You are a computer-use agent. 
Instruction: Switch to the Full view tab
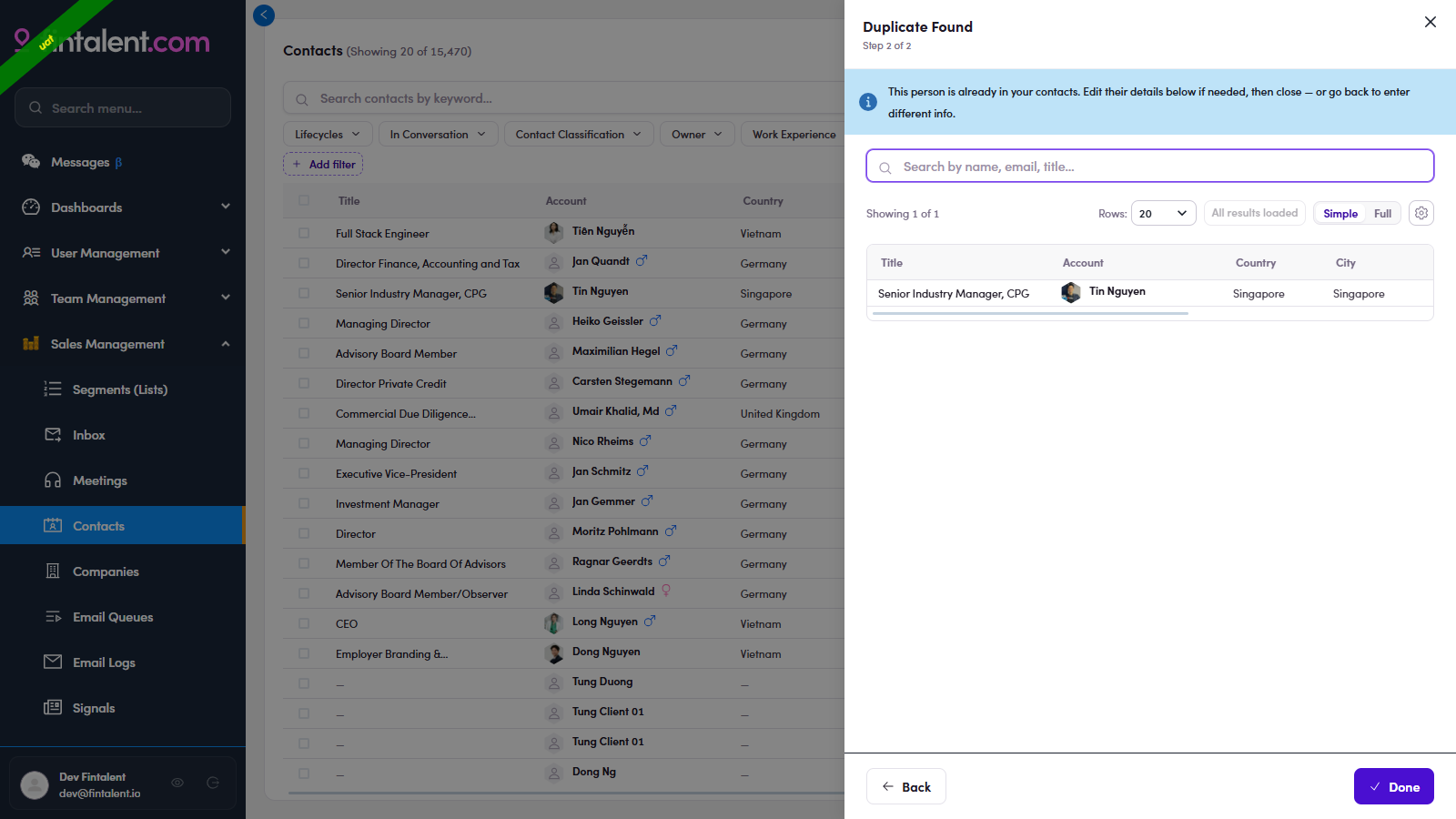1382,213
